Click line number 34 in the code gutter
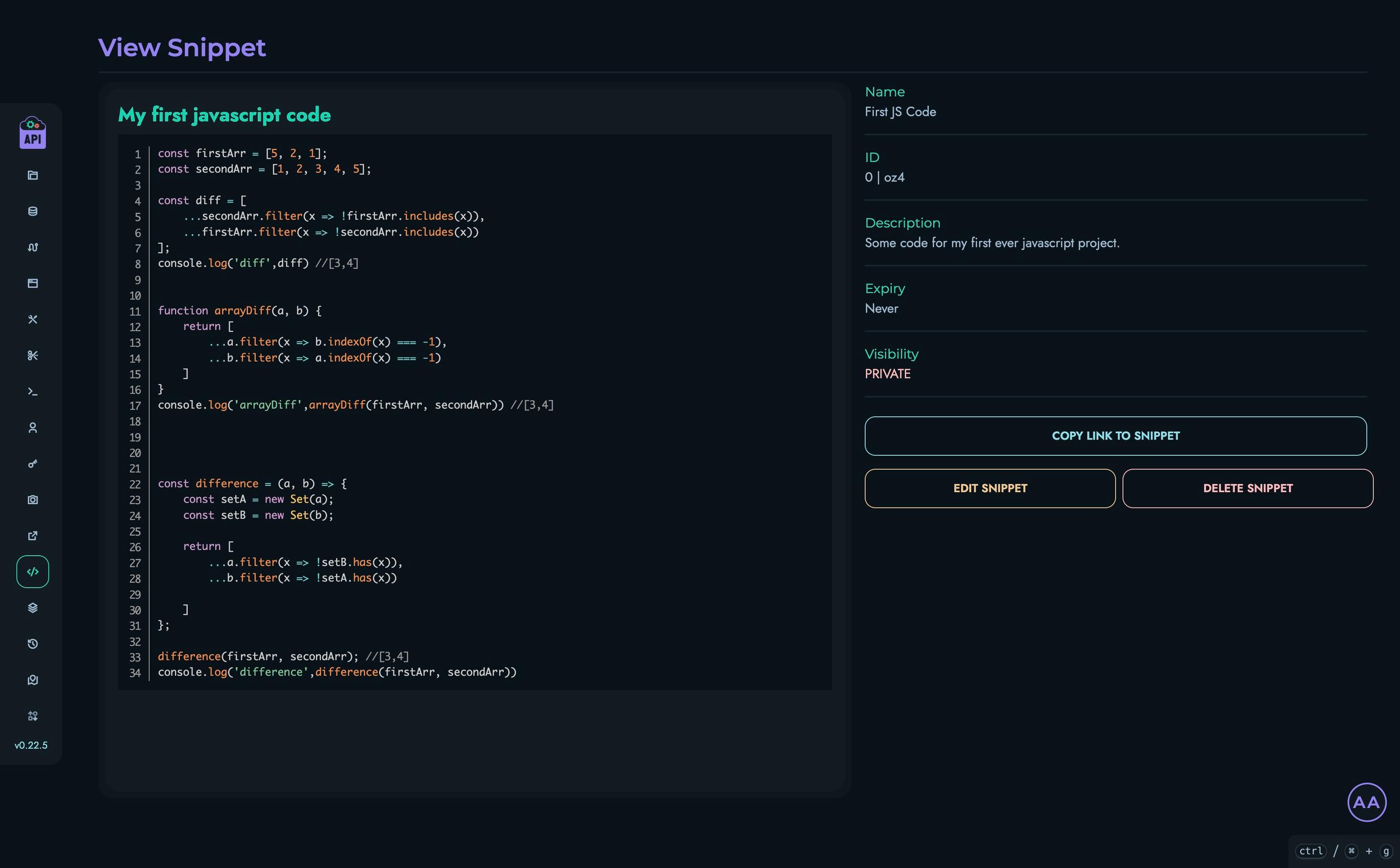Viewport: 1400px width, 868px height. 135,673
